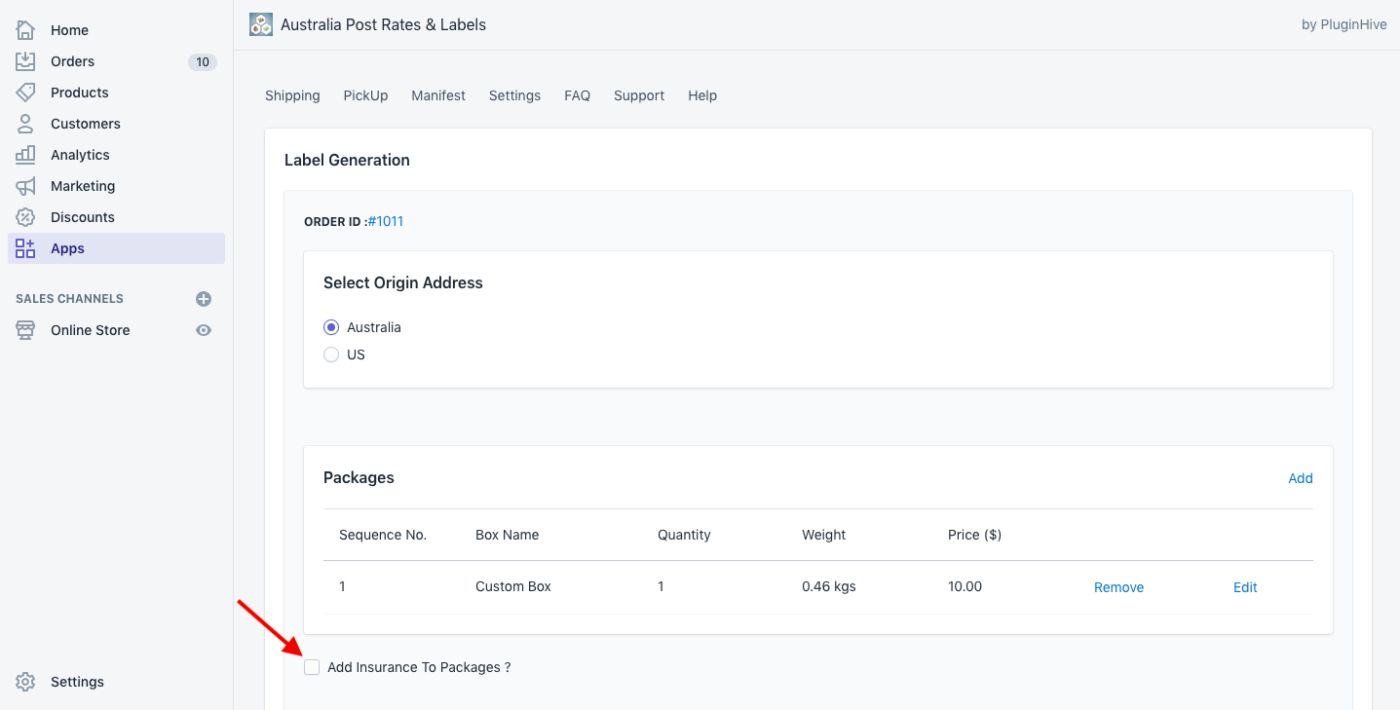
Task: Click the Price ($) column header
Action: click(x=975, y=535)
